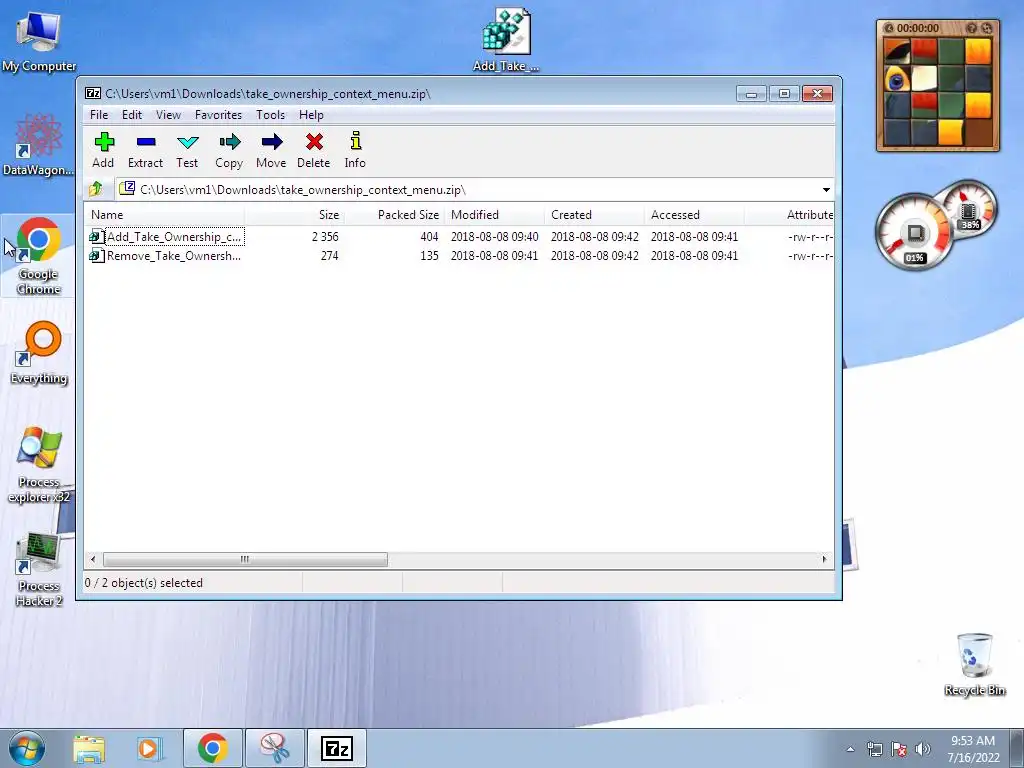
Task: Open the taskbar clock showing 9:53 AM
Action: (973, 748)
